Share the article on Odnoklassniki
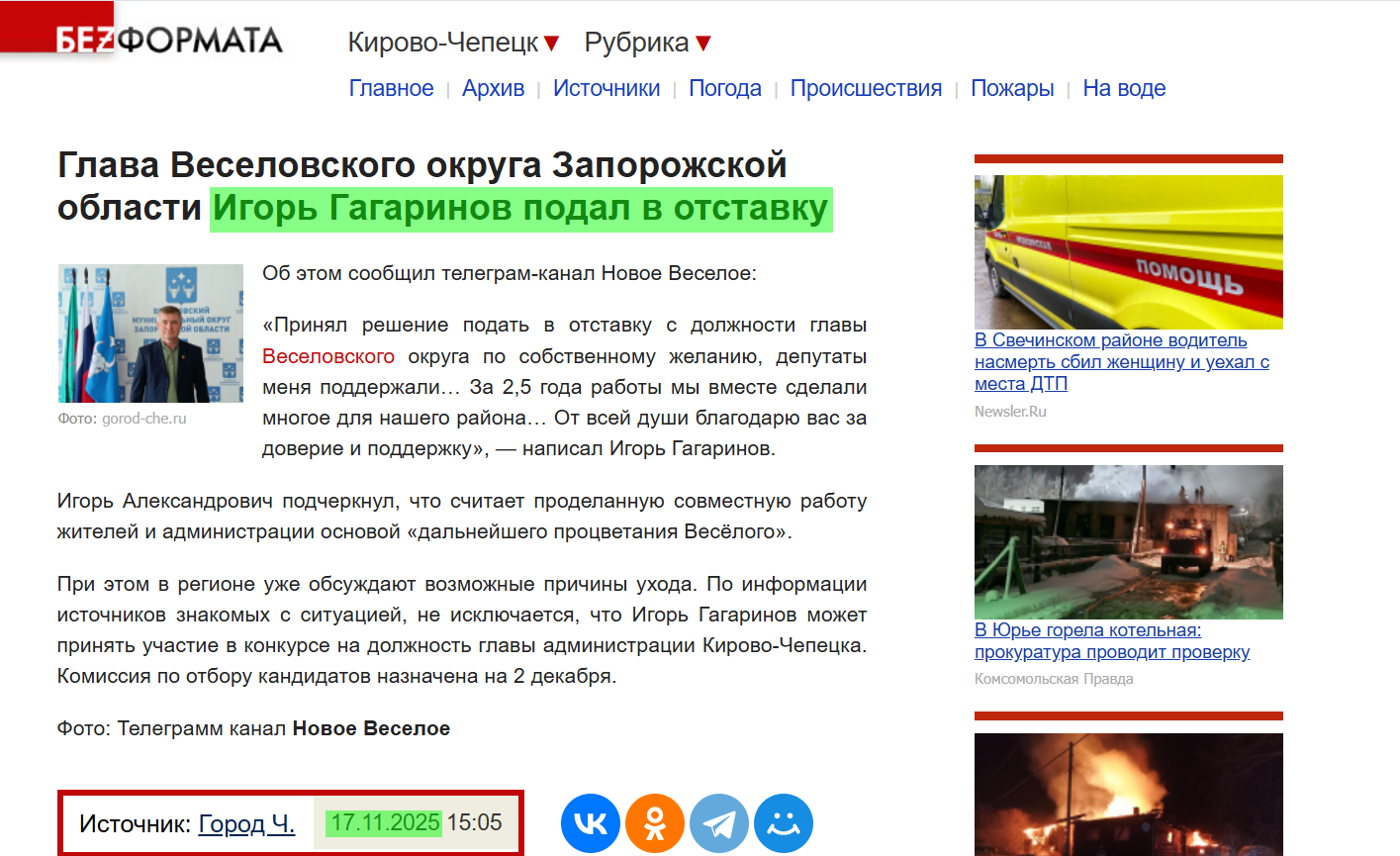The image size is (1400, 856). click(655, 822)
